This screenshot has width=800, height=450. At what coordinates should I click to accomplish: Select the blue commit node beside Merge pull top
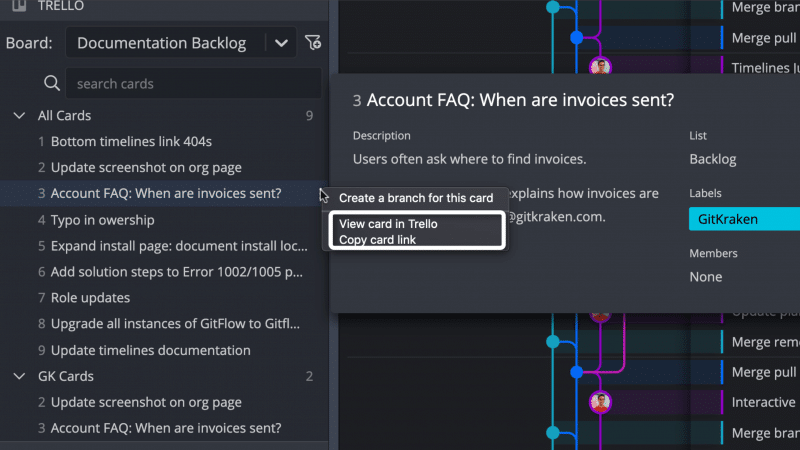tap(577, 37)
